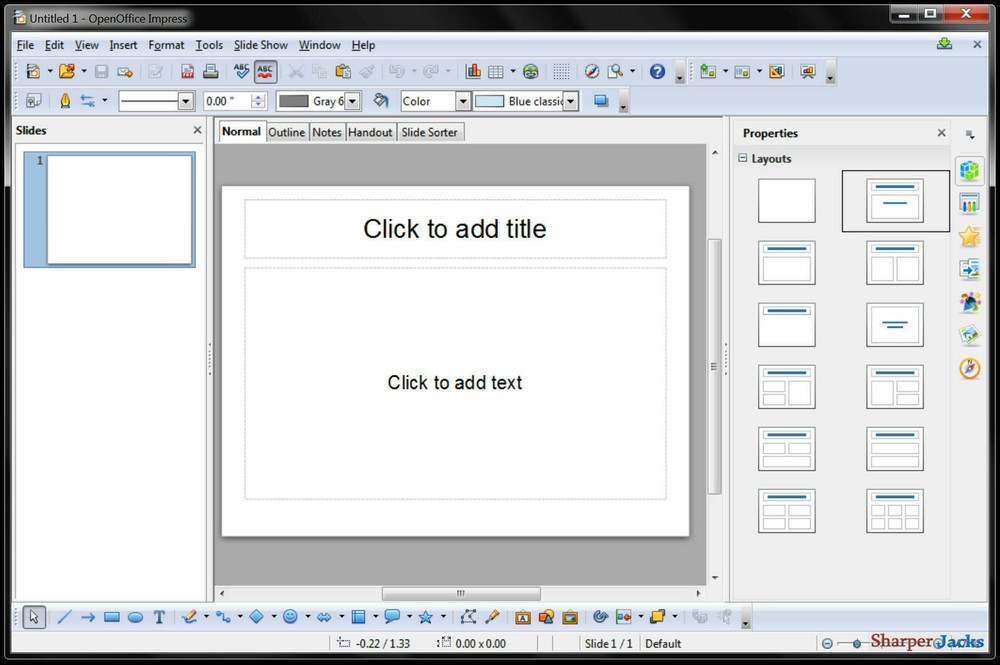The height and width of the screenshot is (665, 1000).
Task: Select slide 1 in the Slides panel
Action: [x=109, y=209]
